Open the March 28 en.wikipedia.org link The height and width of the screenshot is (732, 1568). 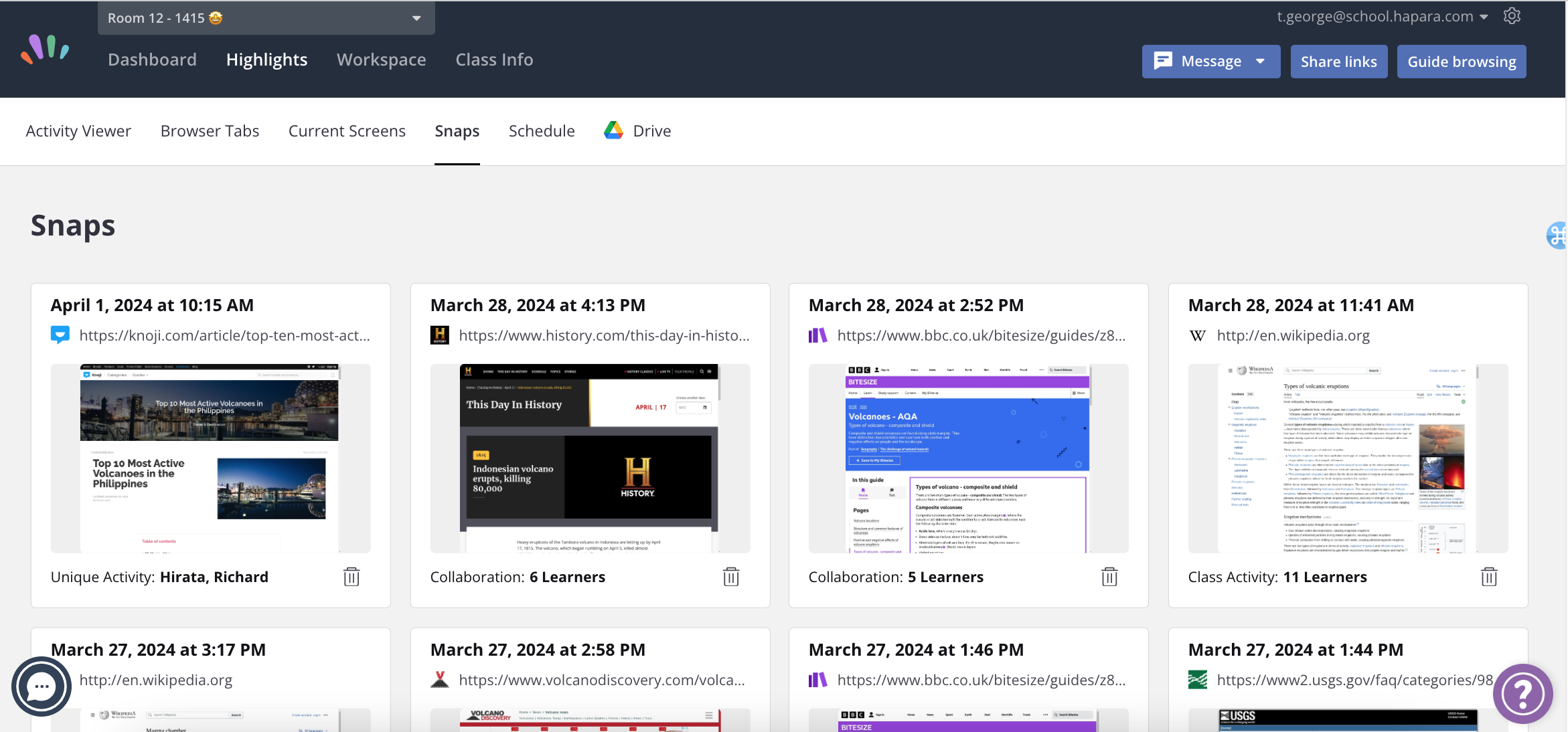(1293, 335)
